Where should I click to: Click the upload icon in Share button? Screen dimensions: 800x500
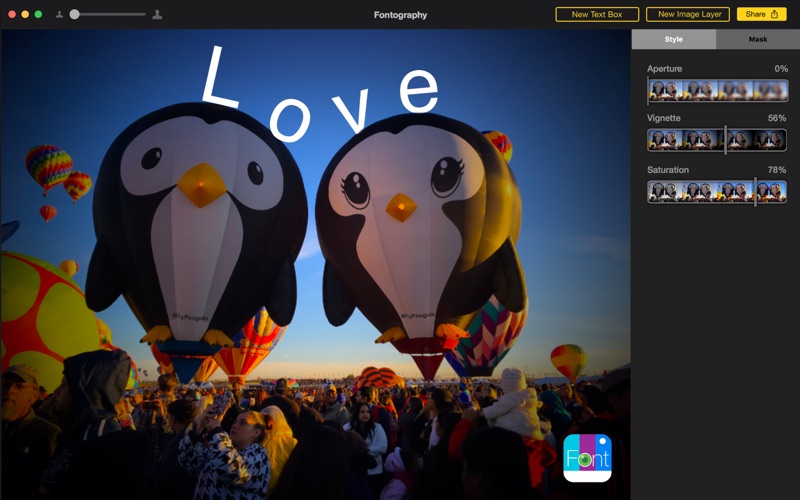tap(774, 15)
